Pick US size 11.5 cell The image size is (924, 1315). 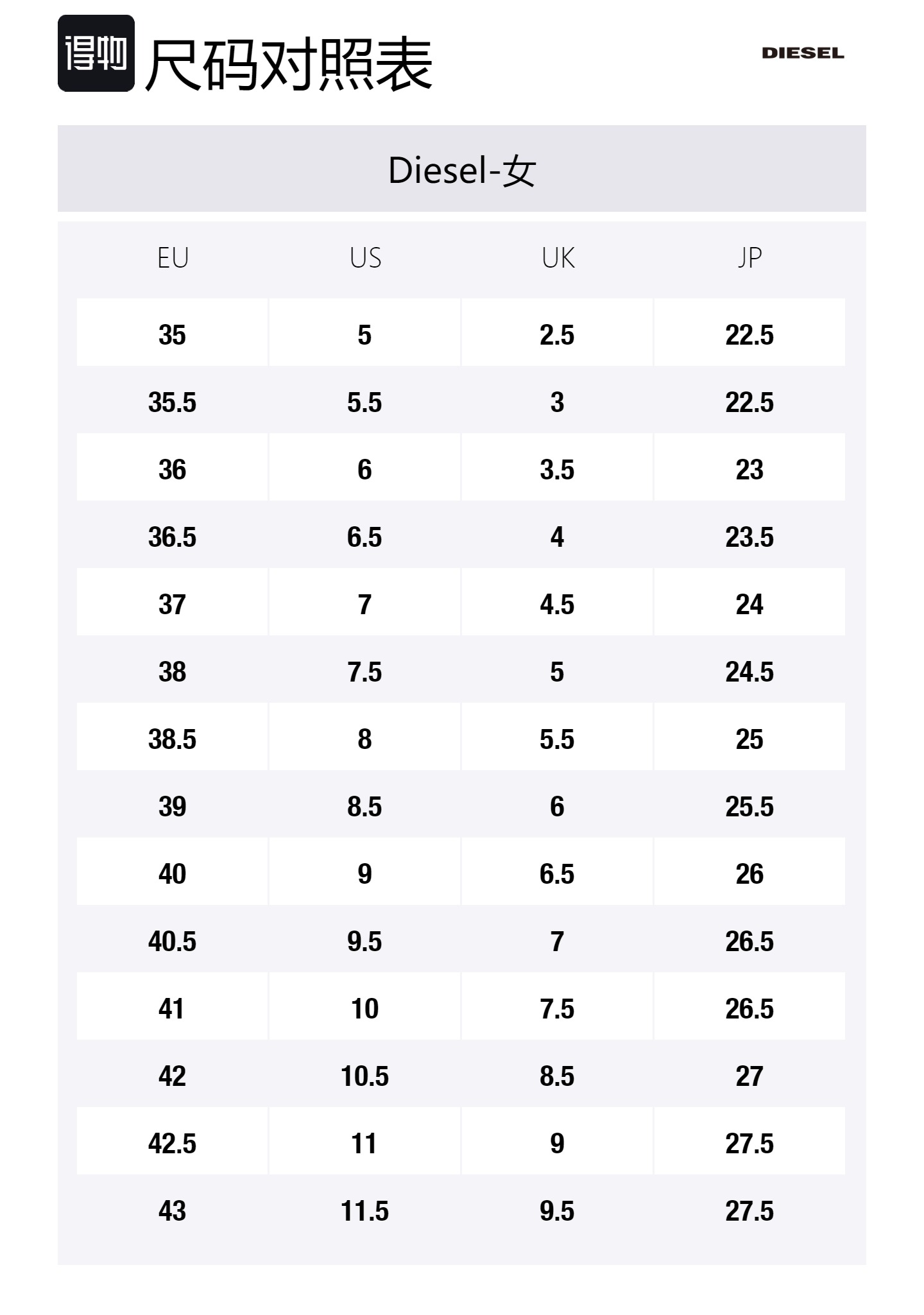pos(364,1211)
